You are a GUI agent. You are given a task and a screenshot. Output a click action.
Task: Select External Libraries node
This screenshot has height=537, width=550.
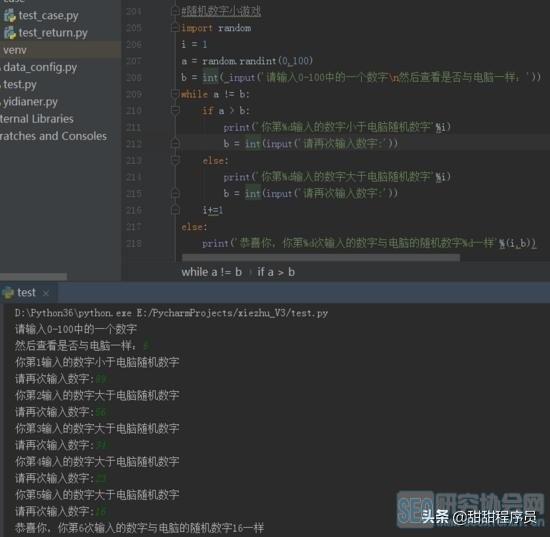click(36, 119)
